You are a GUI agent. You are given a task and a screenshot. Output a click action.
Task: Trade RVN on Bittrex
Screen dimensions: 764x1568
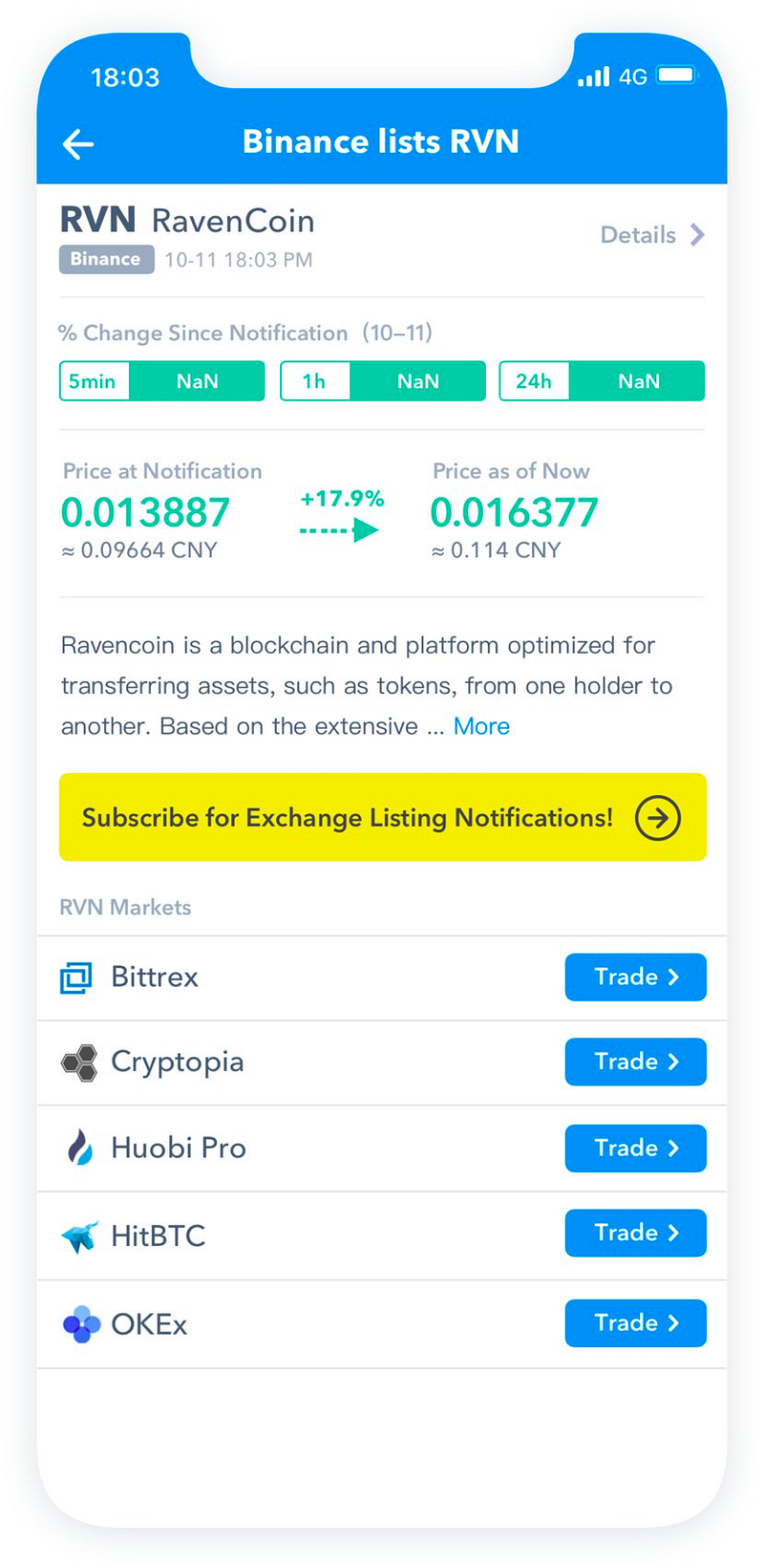[x=635, y=977]
